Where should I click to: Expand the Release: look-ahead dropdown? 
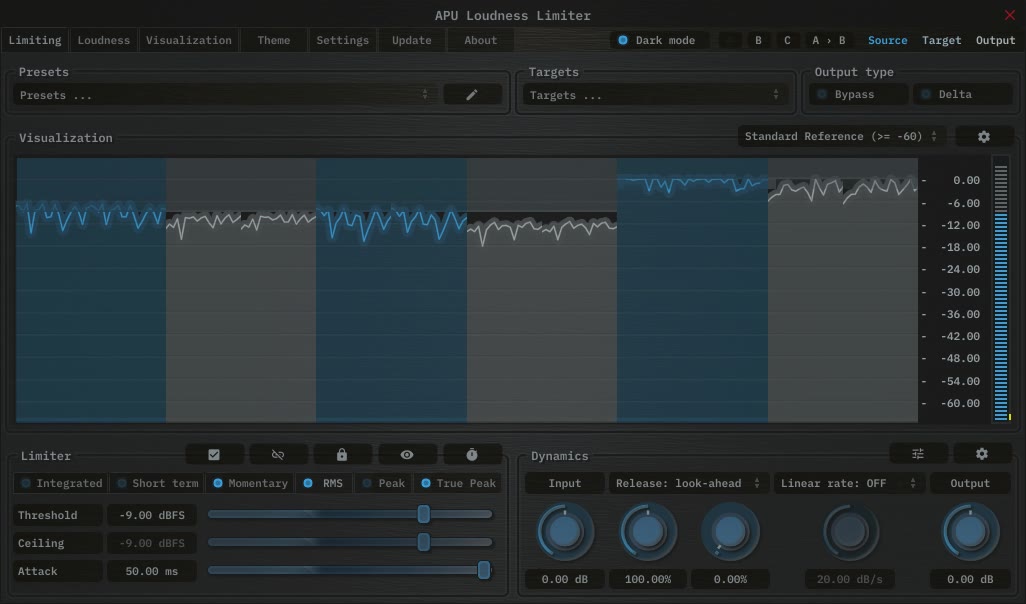point(688,483)
